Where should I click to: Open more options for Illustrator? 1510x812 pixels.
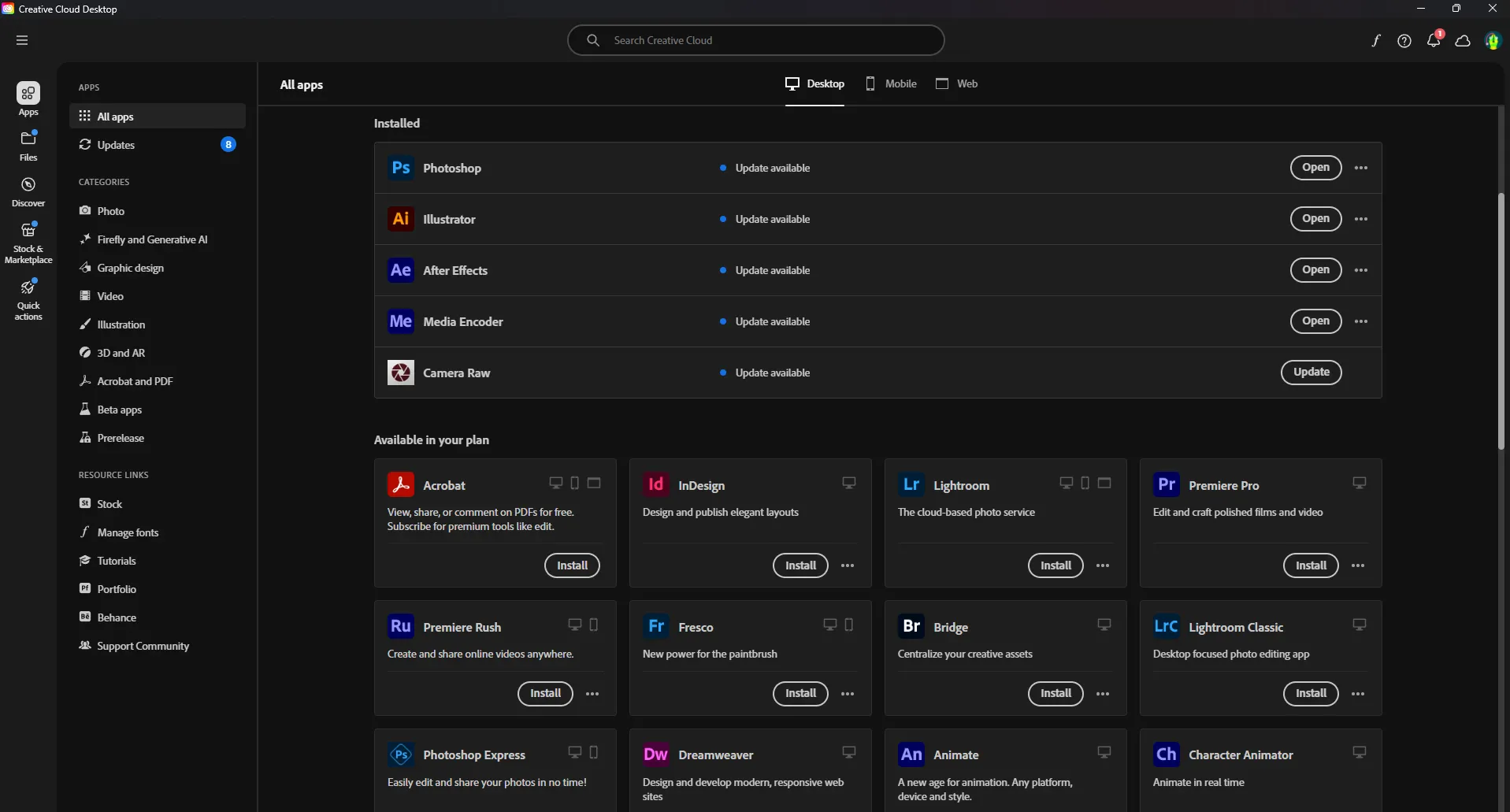[1361, 219]
